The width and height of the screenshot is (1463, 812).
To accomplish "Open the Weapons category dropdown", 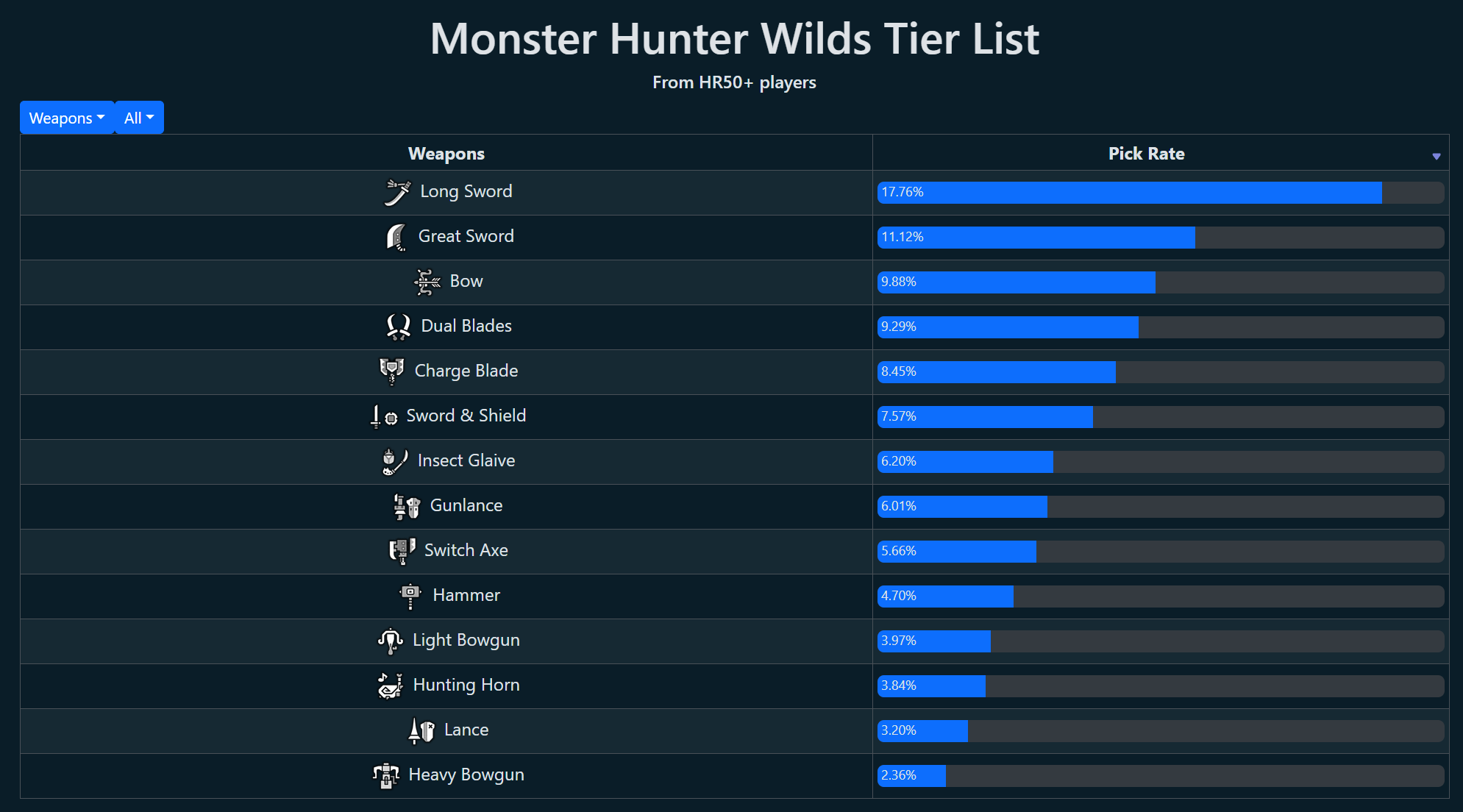I will [x=67, y=118].
